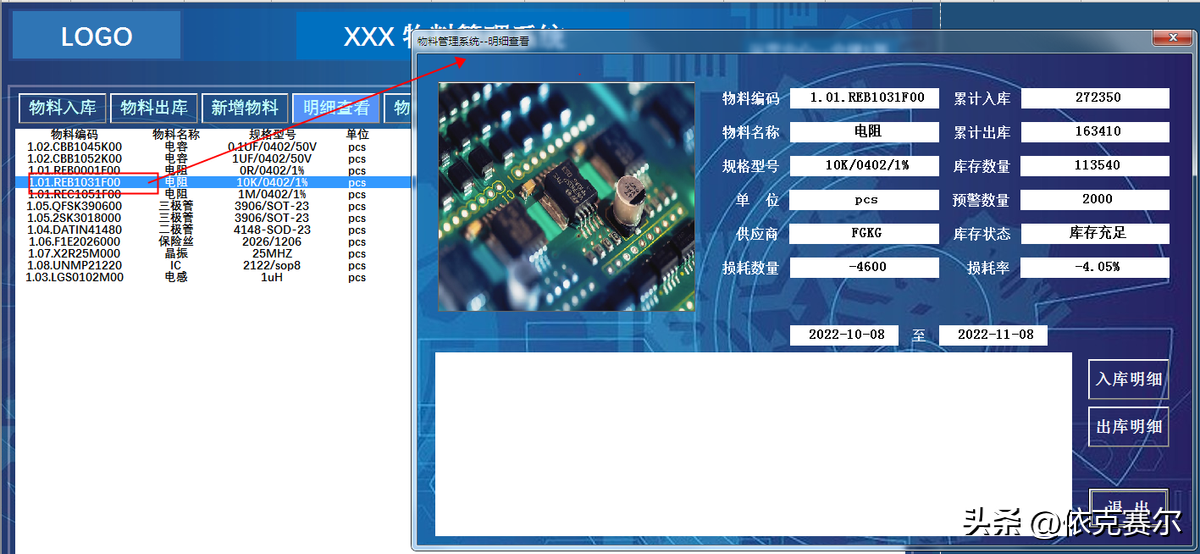
Task: Select list row 1.08.UNMP21220 IC
Action: [x=214, y=266]
